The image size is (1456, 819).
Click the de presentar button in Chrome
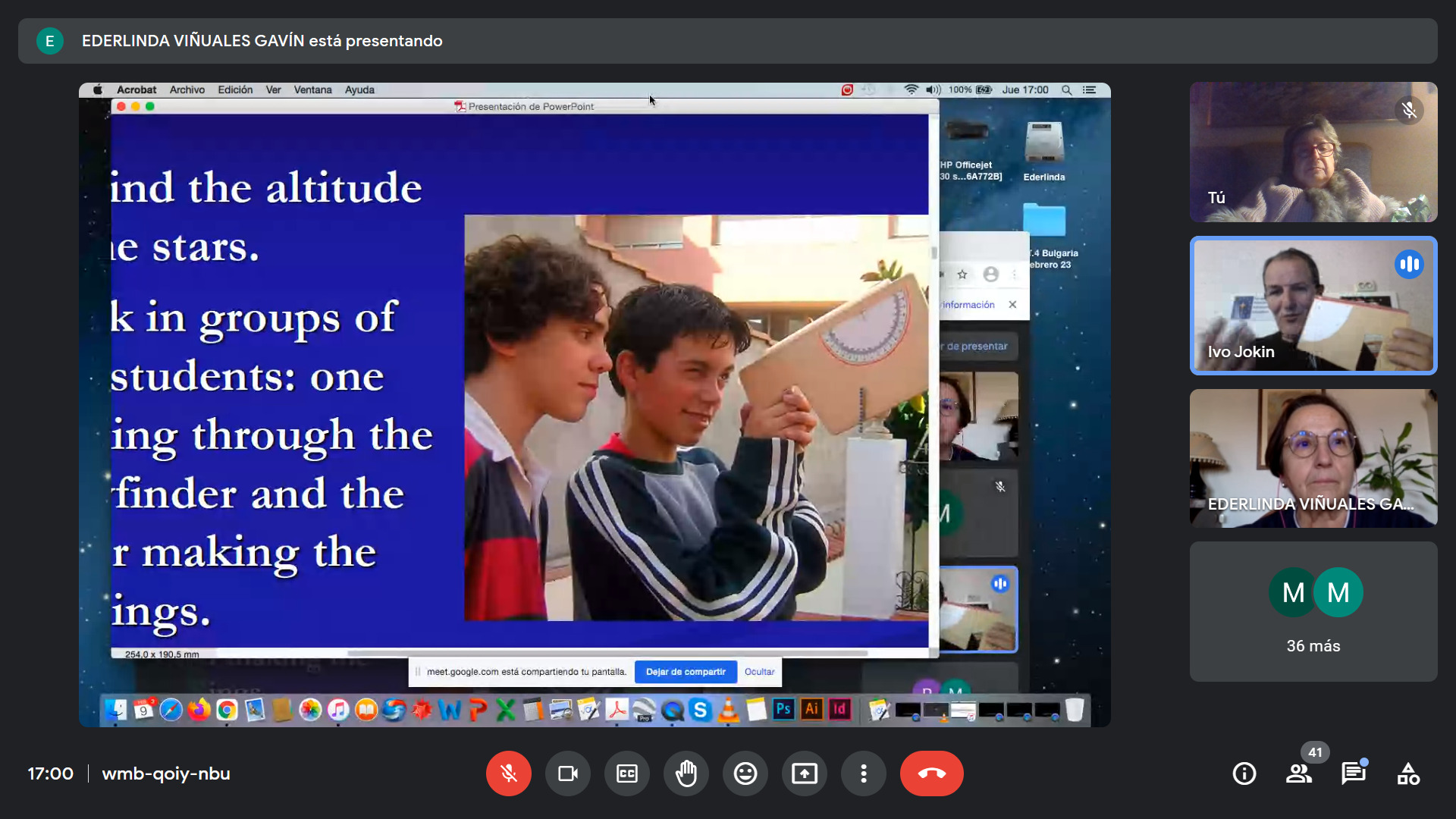point(977,347)
